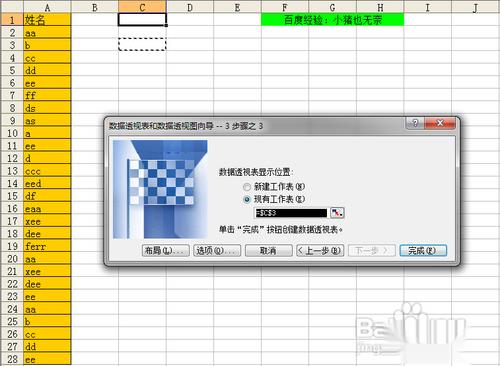Select column C header

pos(142,7)
